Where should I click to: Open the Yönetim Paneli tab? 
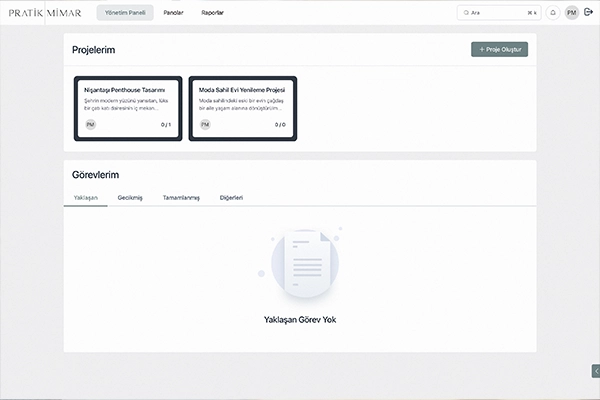click(125, 13)
